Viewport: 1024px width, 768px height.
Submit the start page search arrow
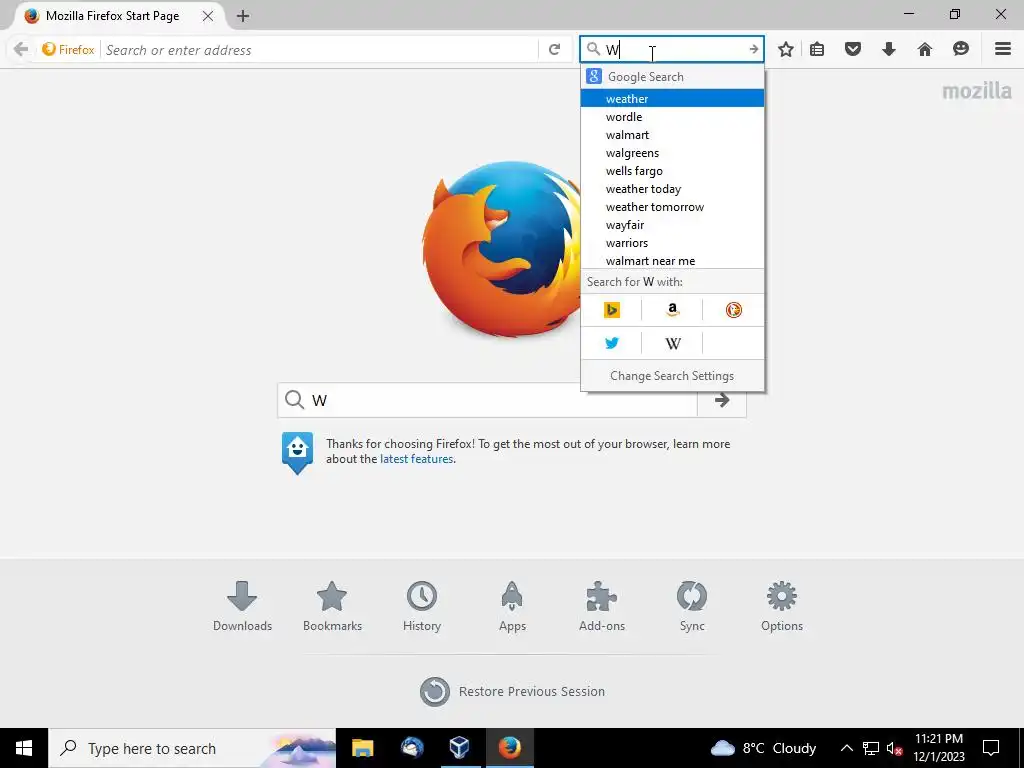click(722, 400)
